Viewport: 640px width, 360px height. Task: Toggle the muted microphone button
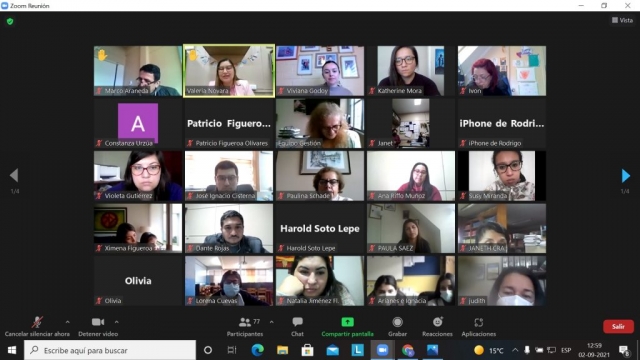point(37,322)
